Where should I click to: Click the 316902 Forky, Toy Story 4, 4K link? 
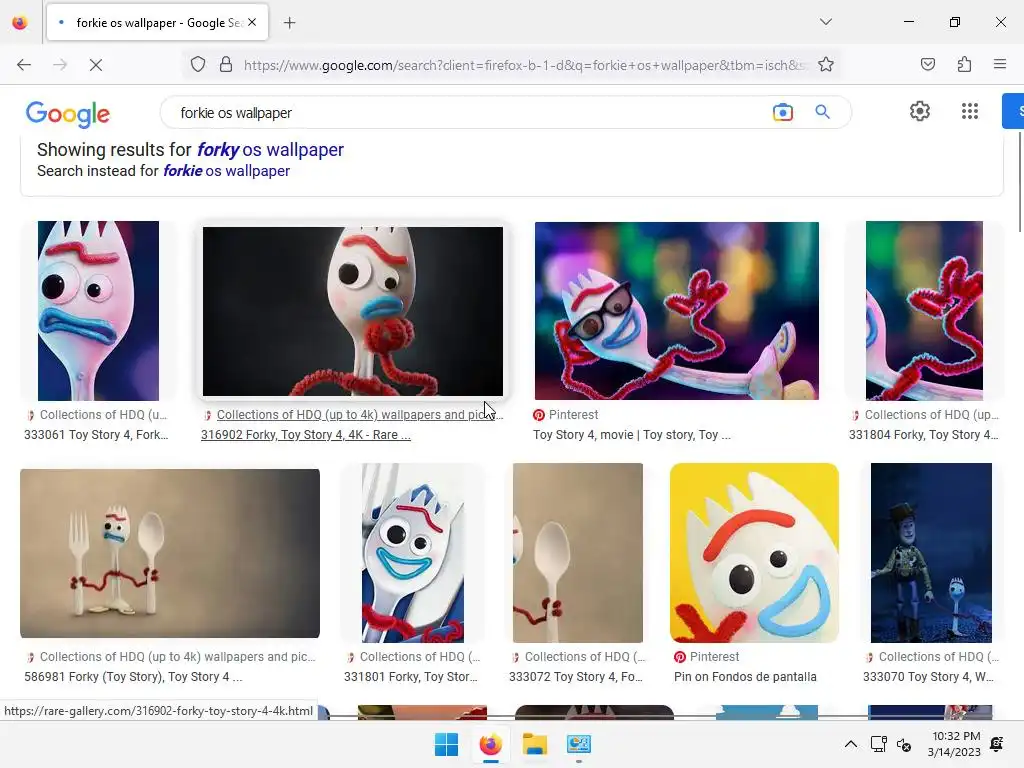tap(306, 435)
